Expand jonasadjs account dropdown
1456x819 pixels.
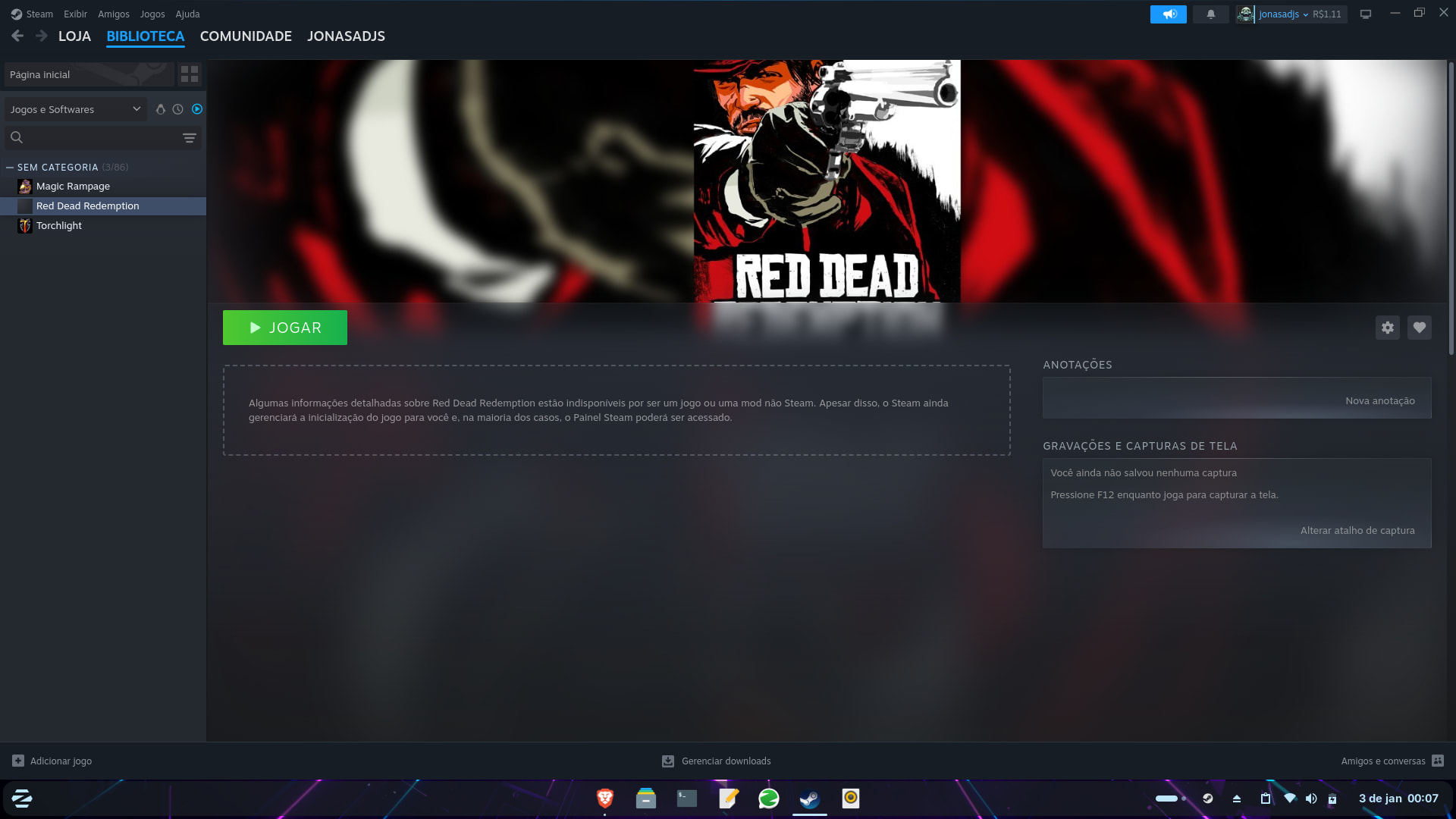click(1283, 14)
